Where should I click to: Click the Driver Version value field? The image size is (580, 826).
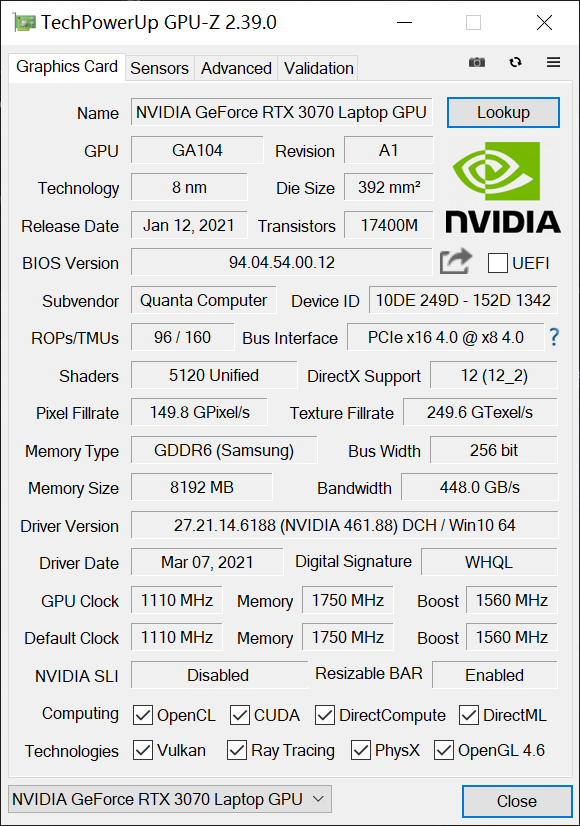[x=345, y=525]
